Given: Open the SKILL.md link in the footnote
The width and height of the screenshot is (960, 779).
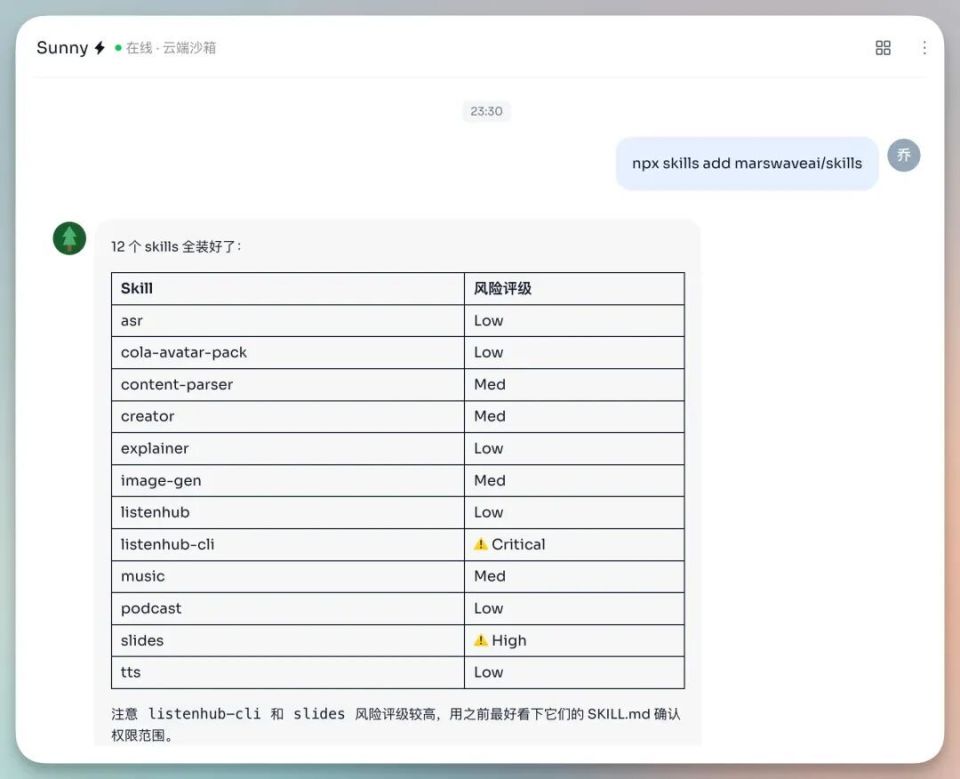Looking at the screenshot, I should [x=620, y=714].
